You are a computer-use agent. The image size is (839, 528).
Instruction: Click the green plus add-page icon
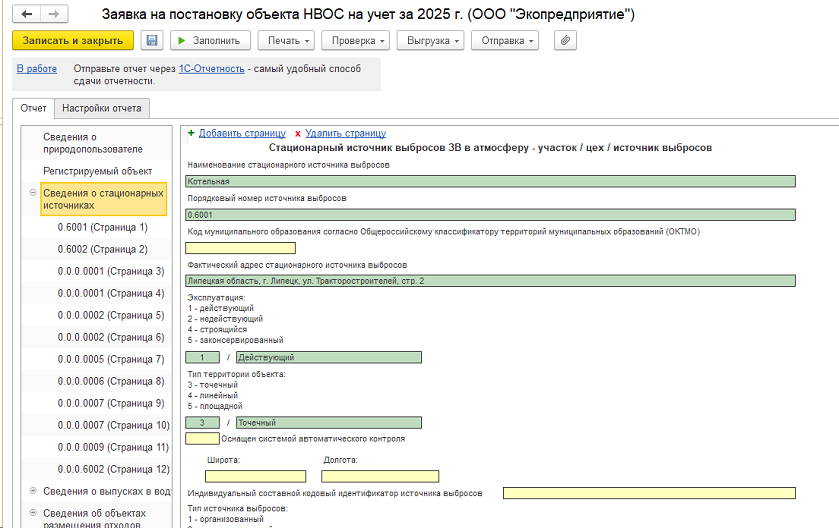coord(190,133)
